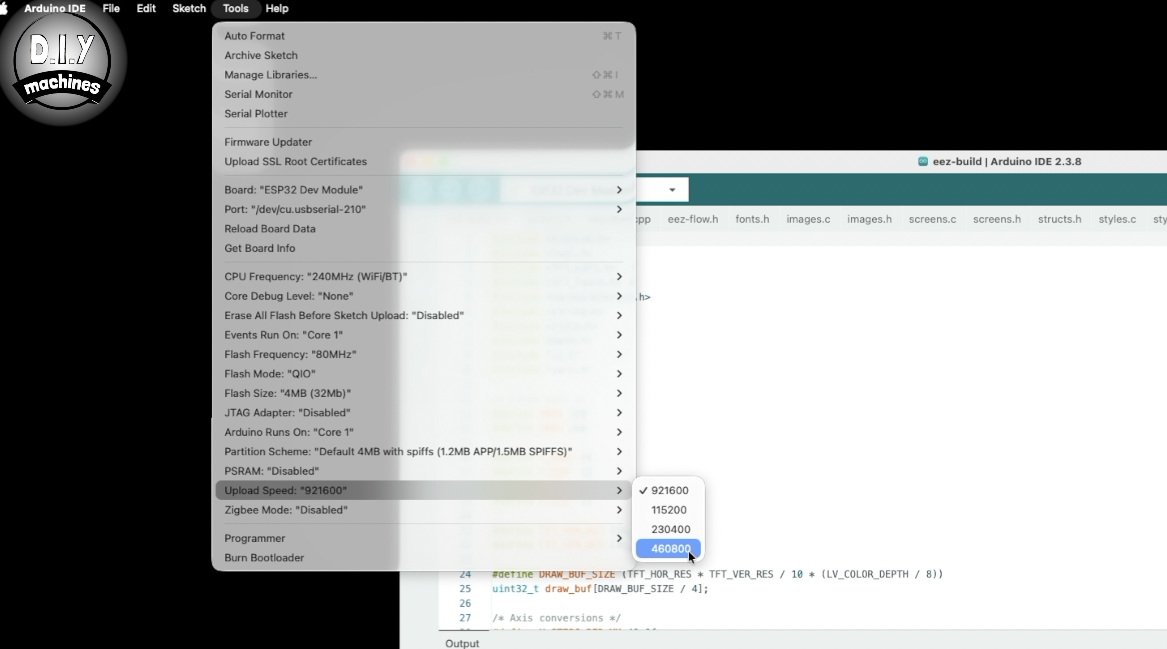Open the Edit menu

click(146, 8)
